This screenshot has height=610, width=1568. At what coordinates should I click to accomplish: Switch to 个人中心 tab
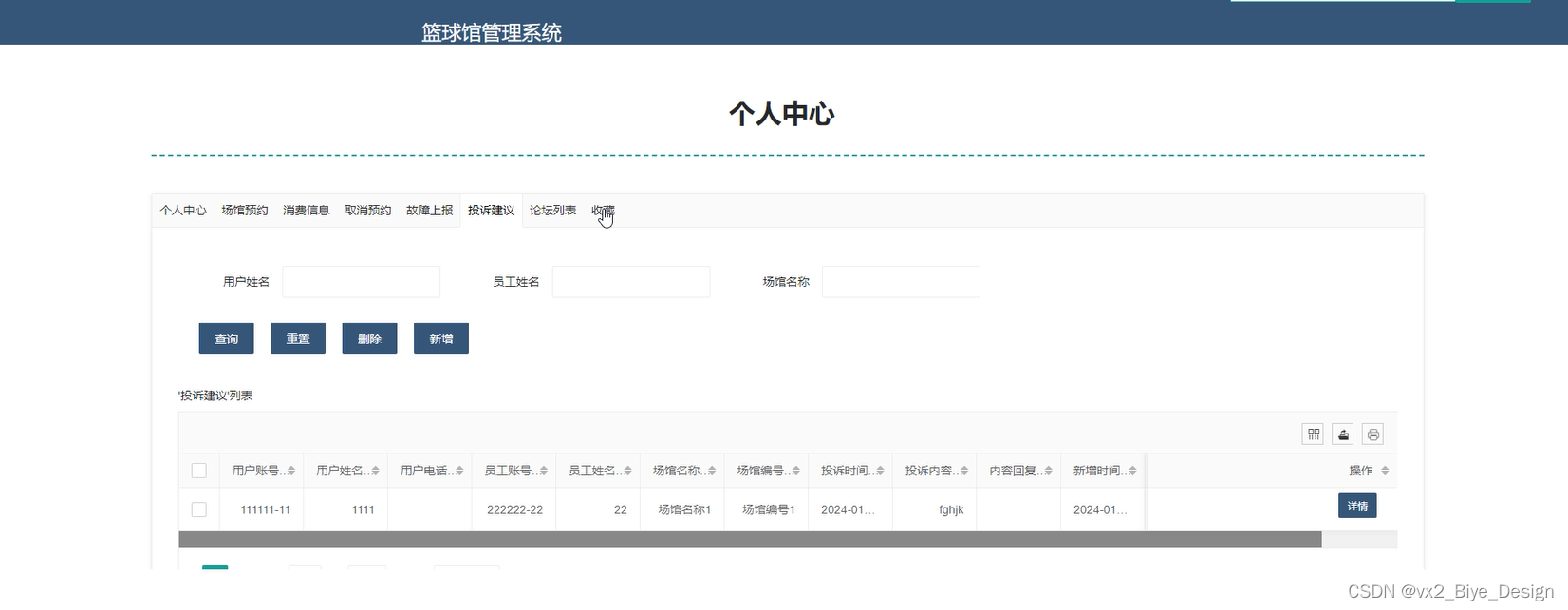pos(183,211)
